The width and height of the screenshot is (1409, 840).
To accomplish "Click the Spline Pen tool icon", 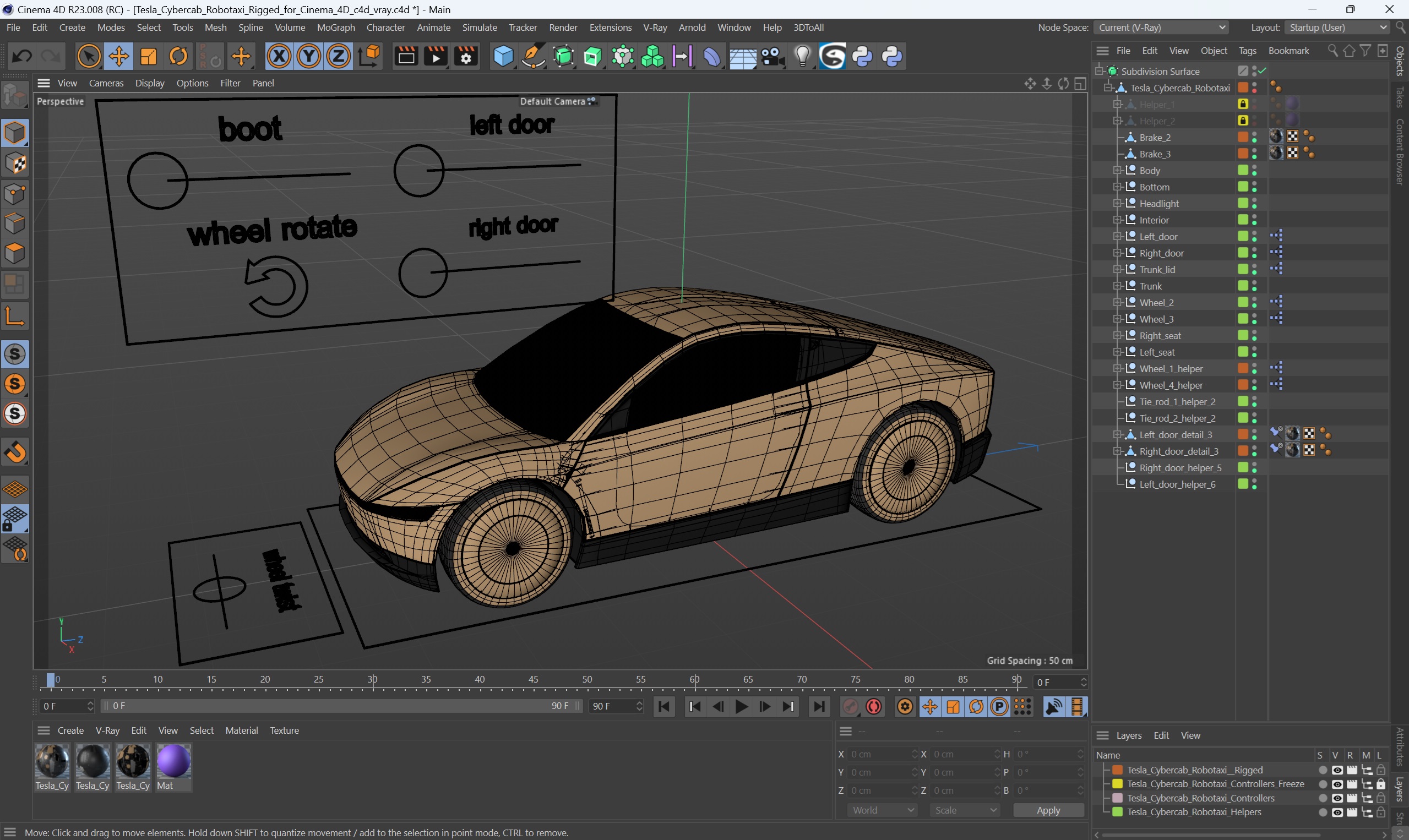I will [x=532, y=56].
